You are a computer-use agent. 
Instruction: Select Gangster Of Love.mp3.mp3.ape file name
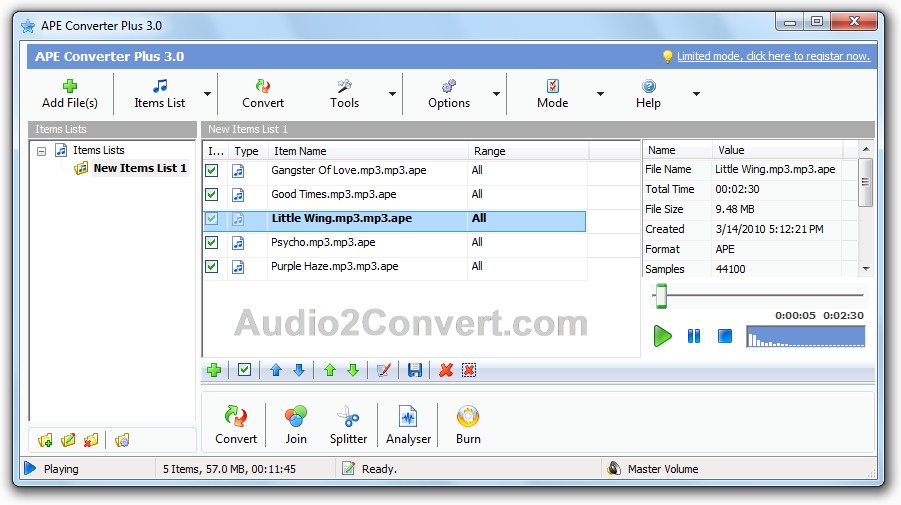pyautogui.click(x=349, y=170)
